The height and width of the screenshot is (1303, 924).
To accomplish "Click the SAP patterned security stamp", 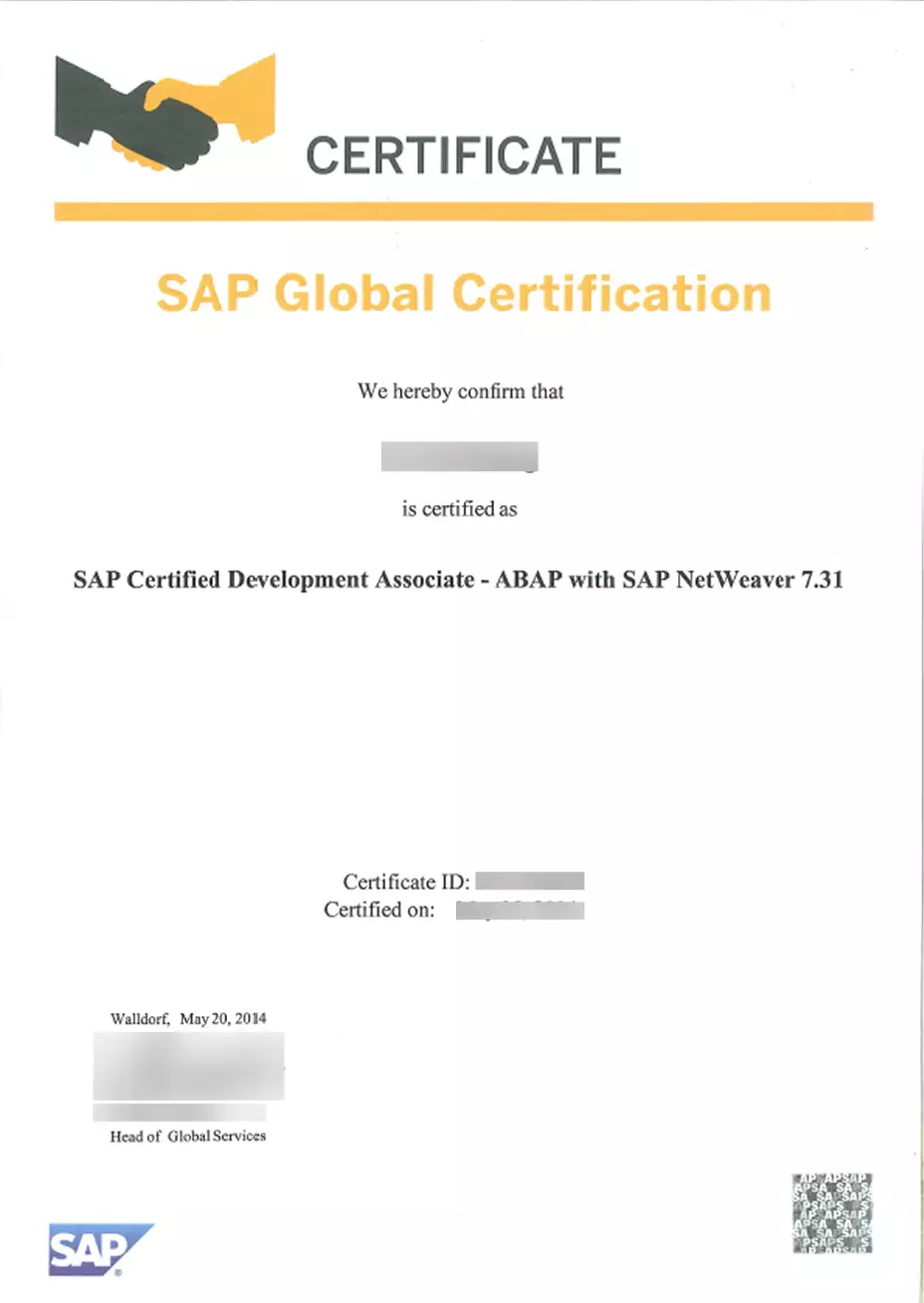I will point(832,1212).
